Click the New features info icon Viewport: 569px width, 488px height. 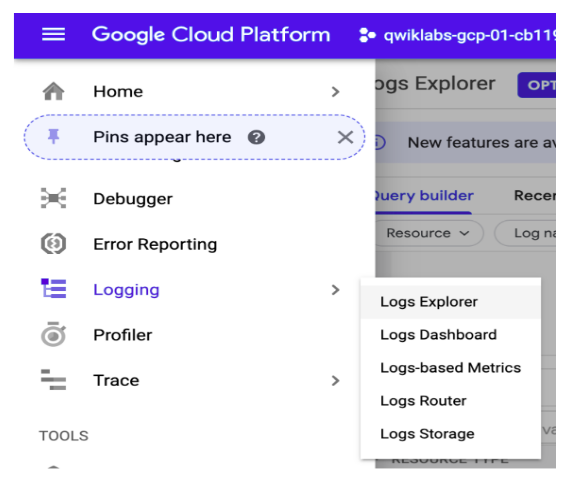click(x=379, y=143)
